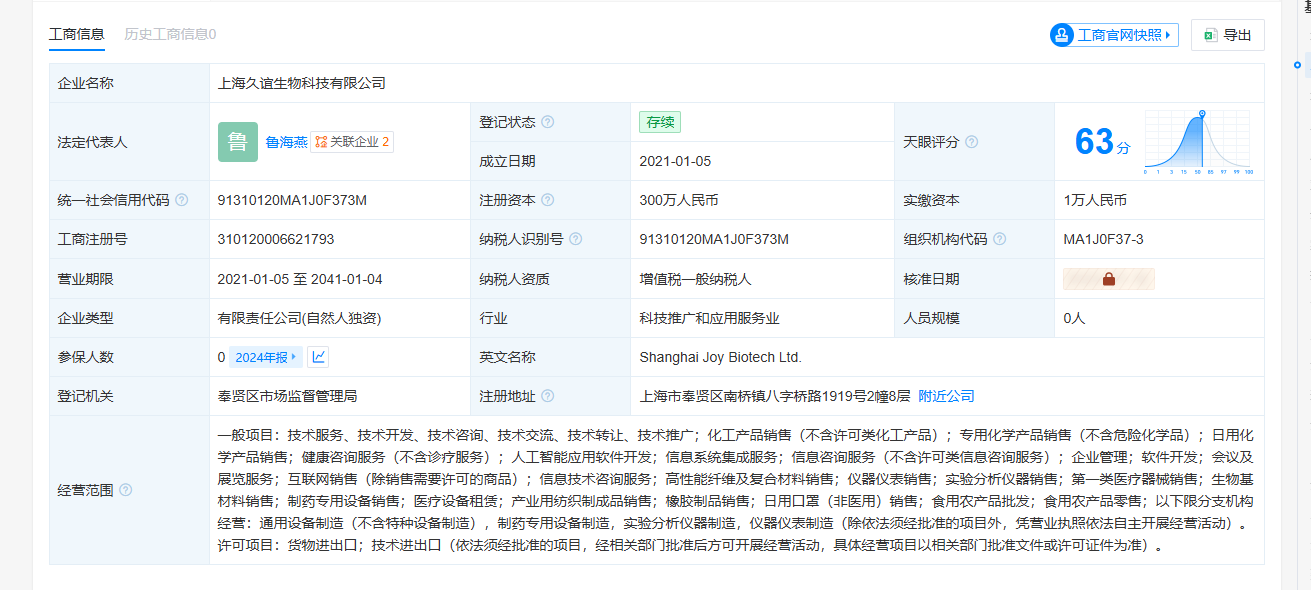Open the trend chart icon beside 2024年报
Viewport: 1311px width, 590px height.
pos(318,357)
